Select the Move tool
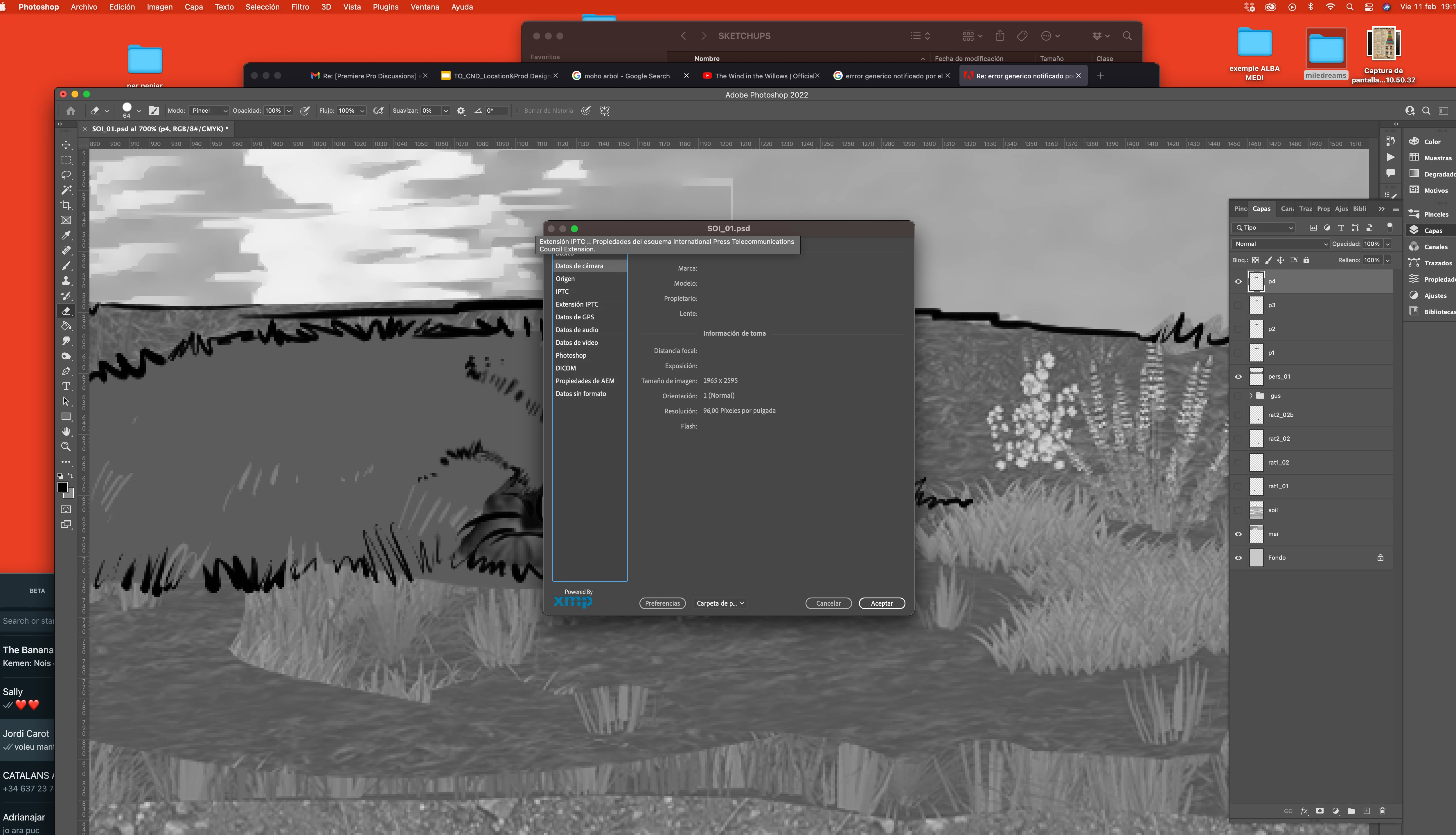The width and height of the screenshot is (1456, 835). point(66,145)
